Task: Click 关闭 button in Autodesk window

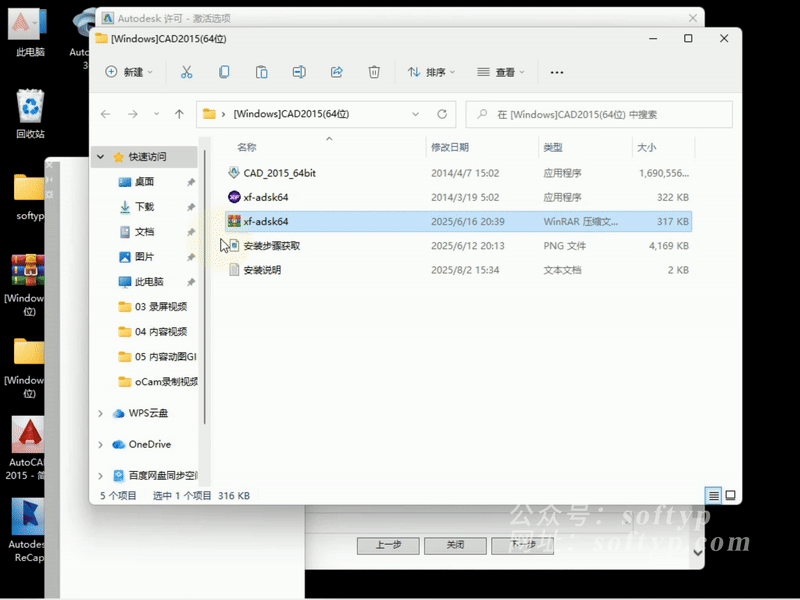Action: (455, 545)
